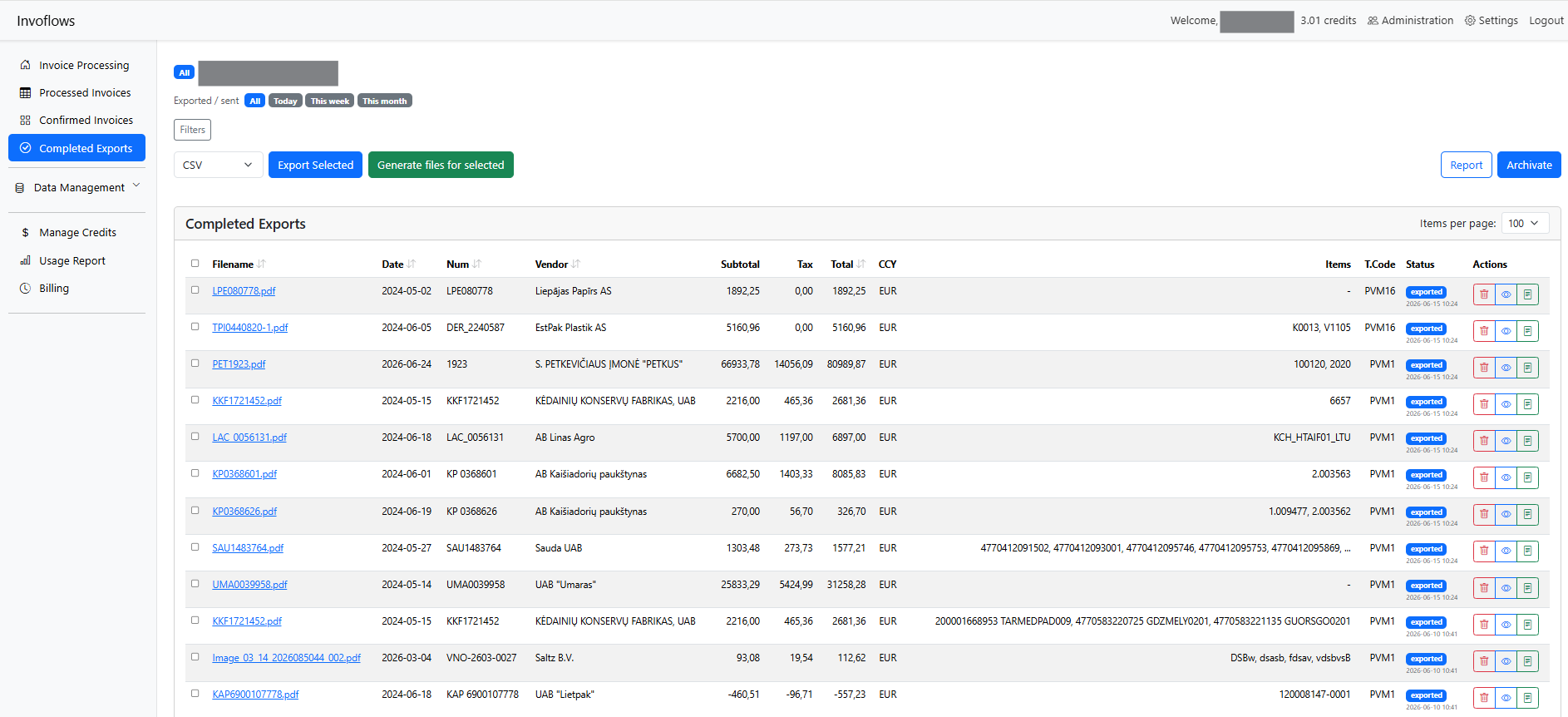
Task: Sort table by Filename using sort arrows
Action: click(261, 265)
